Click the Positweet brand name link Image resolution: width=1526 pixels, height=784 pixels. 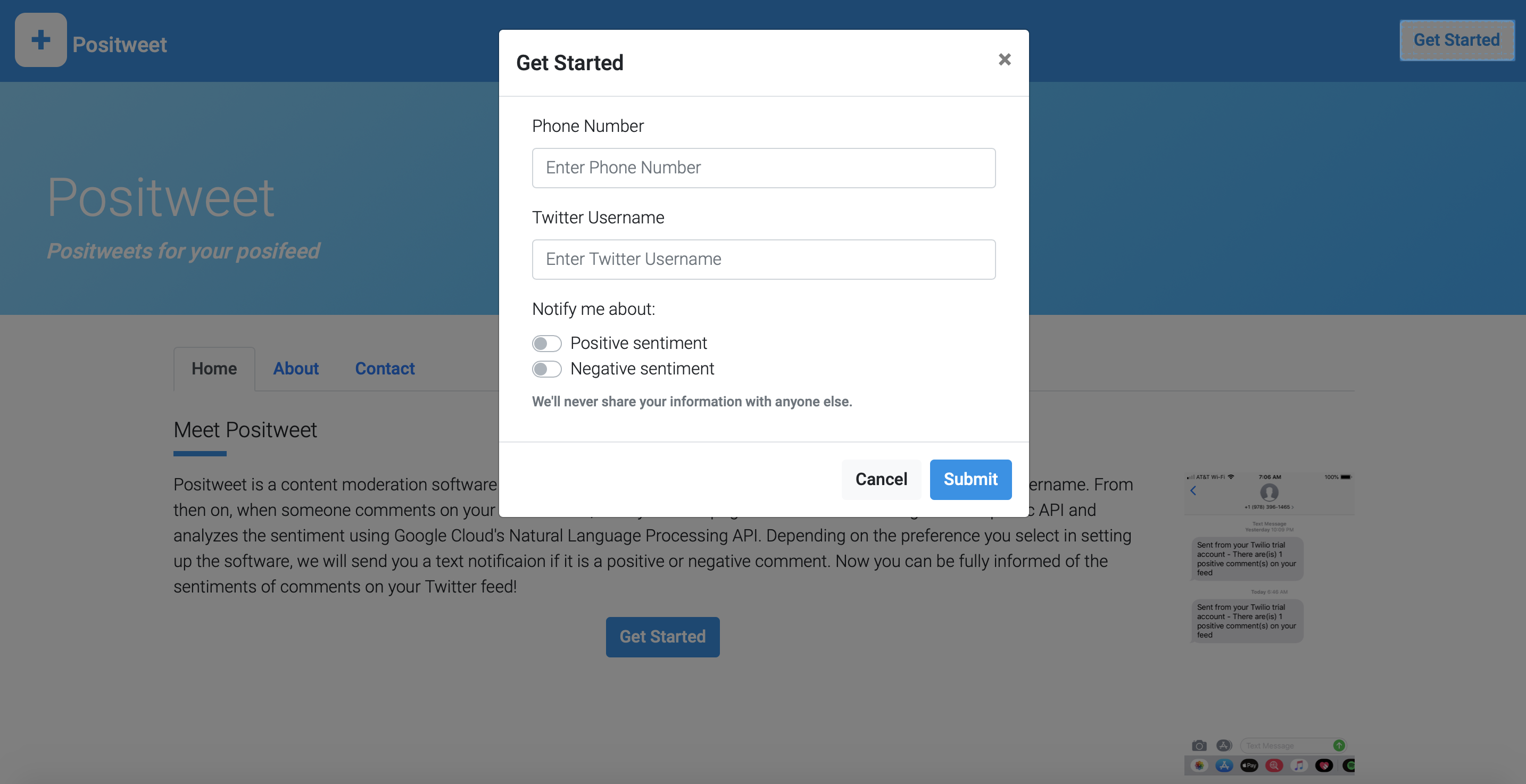click(120, 44)
